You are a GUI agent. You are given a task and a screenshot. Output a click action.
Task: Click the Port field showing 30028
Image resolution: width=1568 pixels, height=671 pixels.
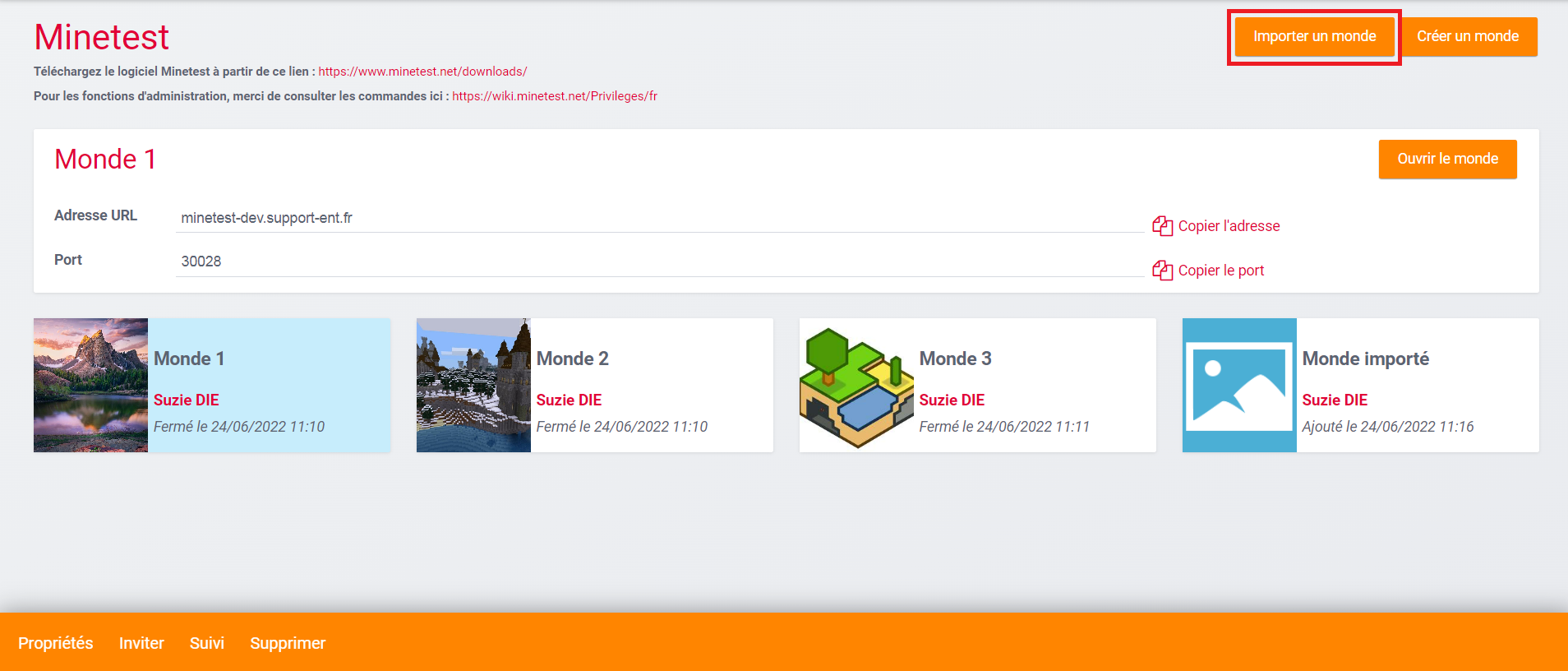pyautogui.click(x=659, y=261)
